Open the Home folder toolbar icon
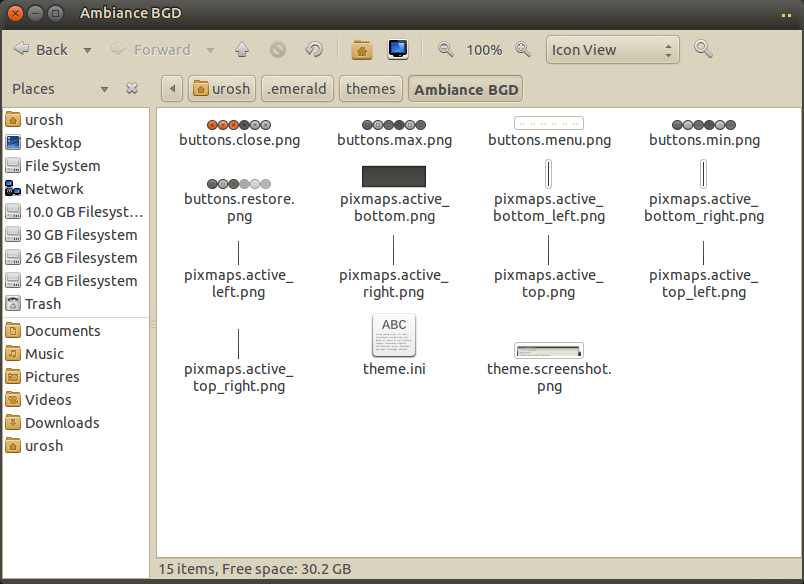This screenshot has height=584, width=804. 362,50
